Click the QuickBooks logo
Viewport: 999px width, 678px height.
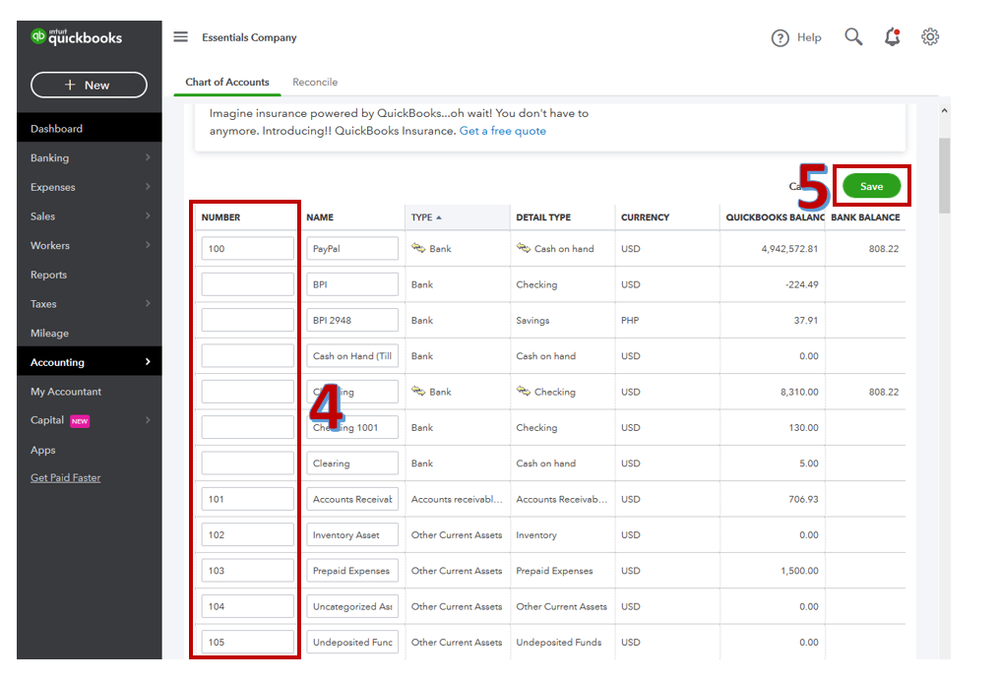pyautogui.click(x=76, y=37)
